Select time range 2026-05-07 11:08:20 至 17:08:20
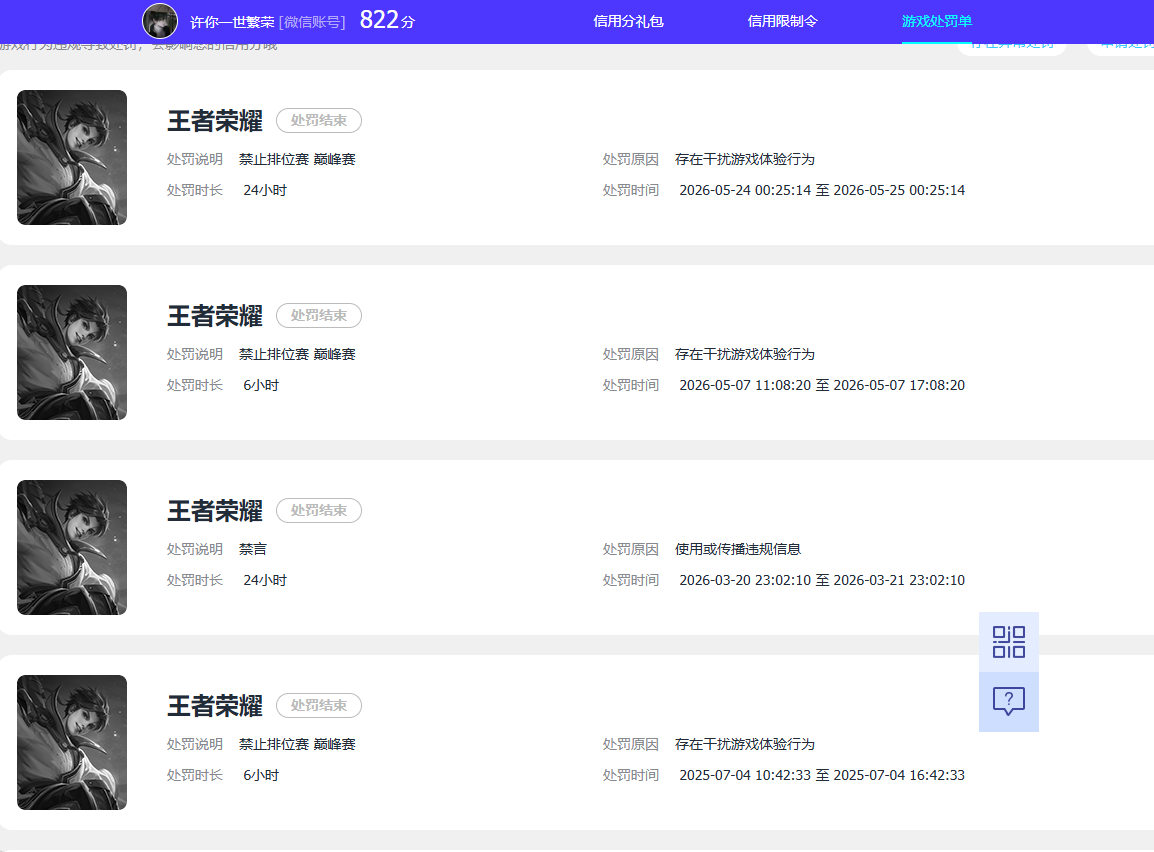This screenshot has width=1154, height=852. (822, 386)
